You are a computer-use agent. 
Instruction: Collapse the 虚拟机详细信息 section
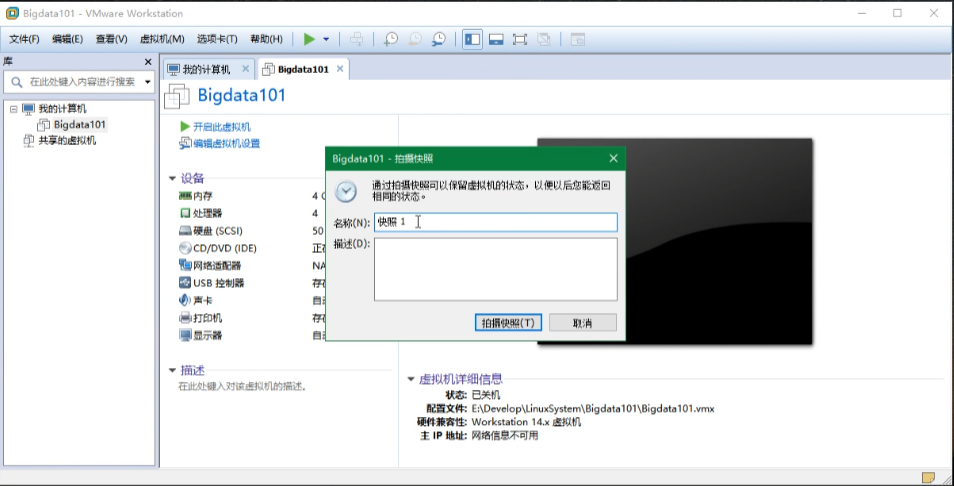coord(411,380)
